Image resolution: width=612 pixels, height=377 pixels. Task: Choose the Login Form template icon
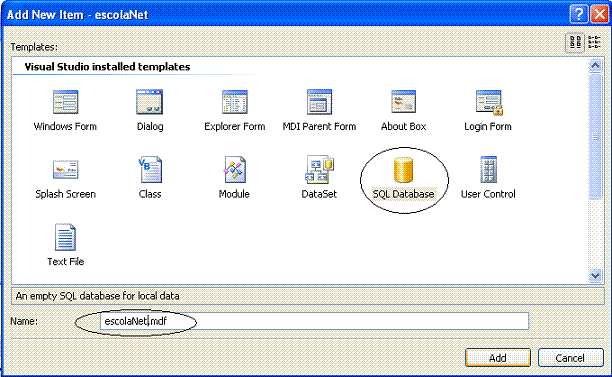(x=489, y=102)
